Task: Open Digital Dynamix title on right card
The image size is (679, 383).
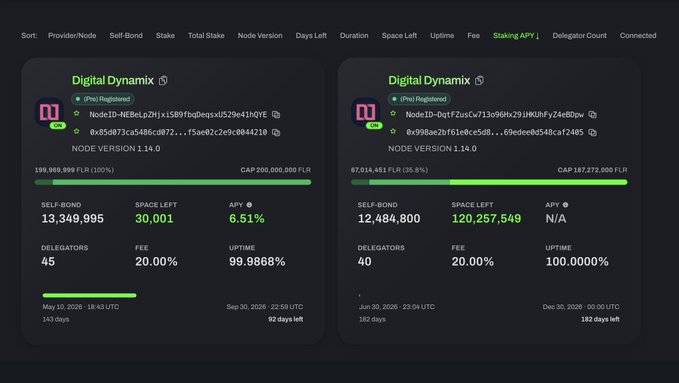Action: pyautogui.click(x=429, y=81)
